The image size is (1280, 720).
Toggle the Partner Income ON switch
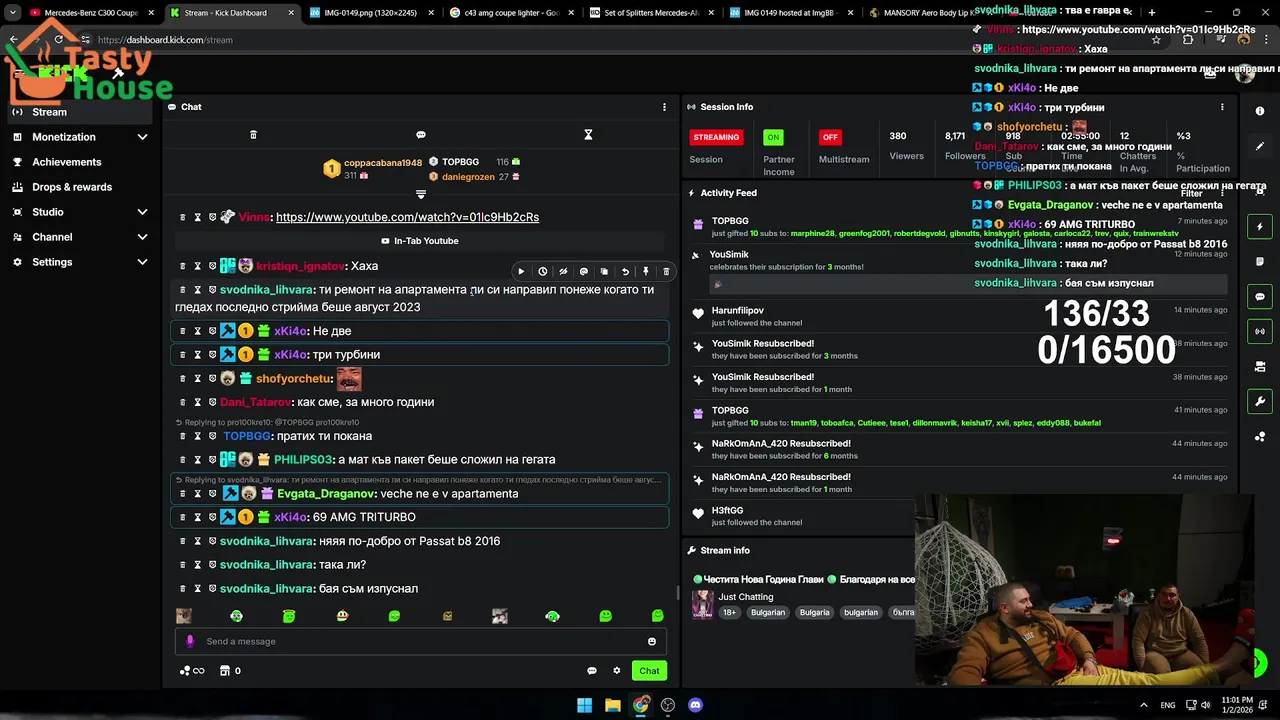773,137
